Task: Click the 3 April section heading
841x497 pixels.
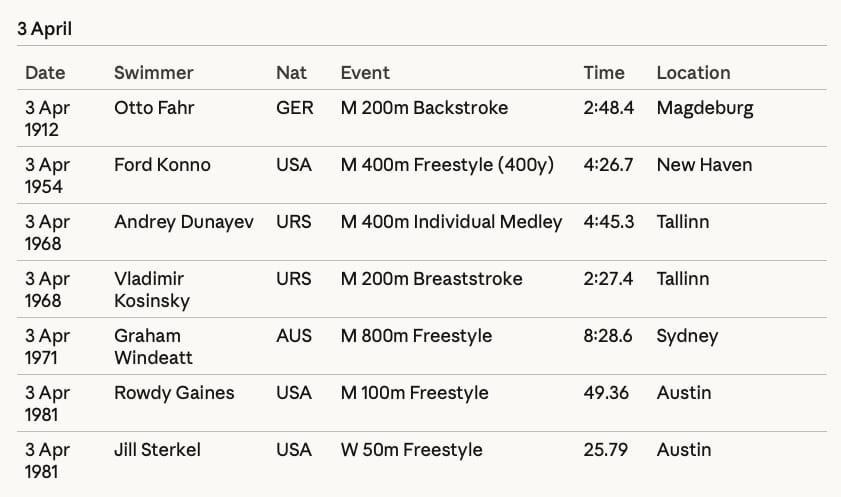Action: pyautogui.click(x=45, y=28)
